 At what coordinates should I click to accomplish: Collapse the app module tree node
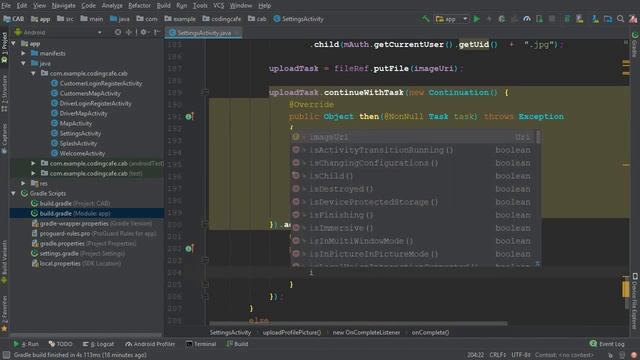point(14,43)
